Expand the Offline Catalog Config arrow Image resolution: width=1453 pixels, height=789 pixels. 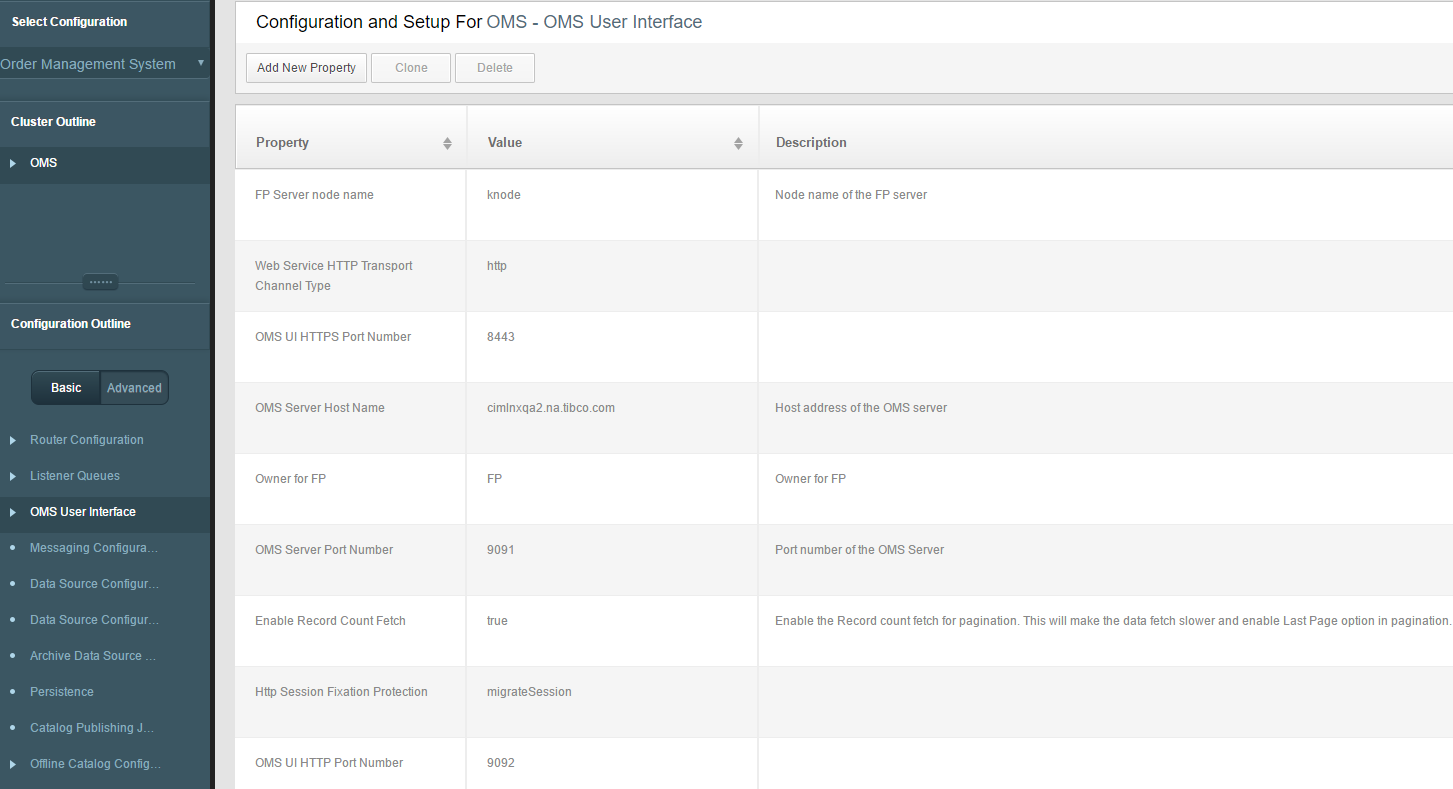[x=13, y=764]
